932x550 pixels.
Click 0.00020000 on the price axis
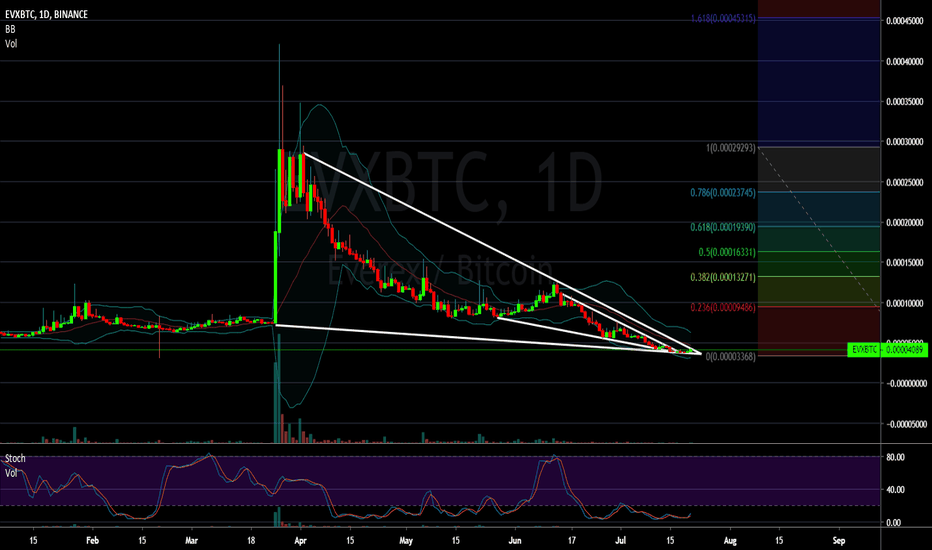[905, 222]
